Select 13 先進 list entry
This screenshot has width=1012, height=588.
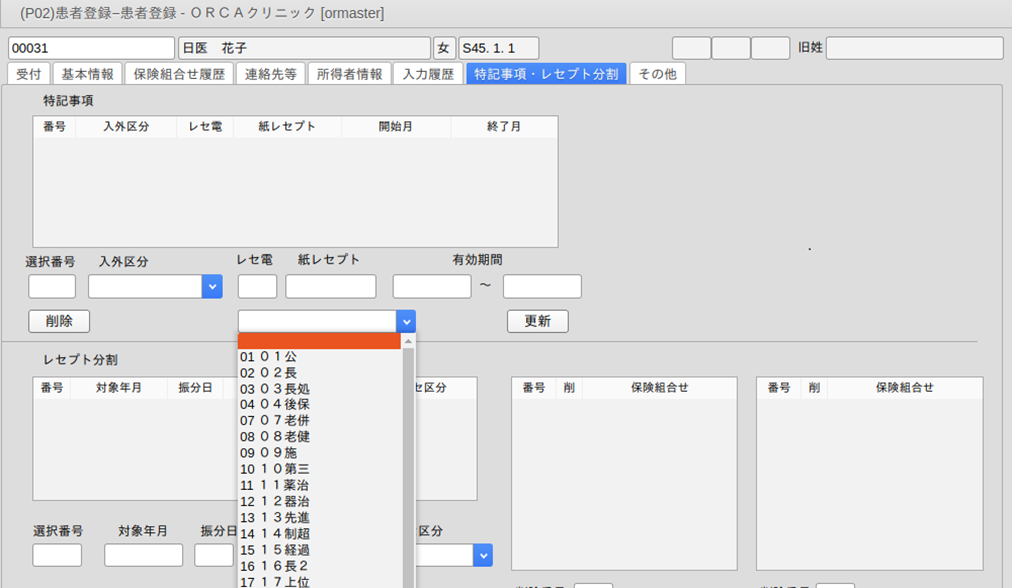click(272, 517)
